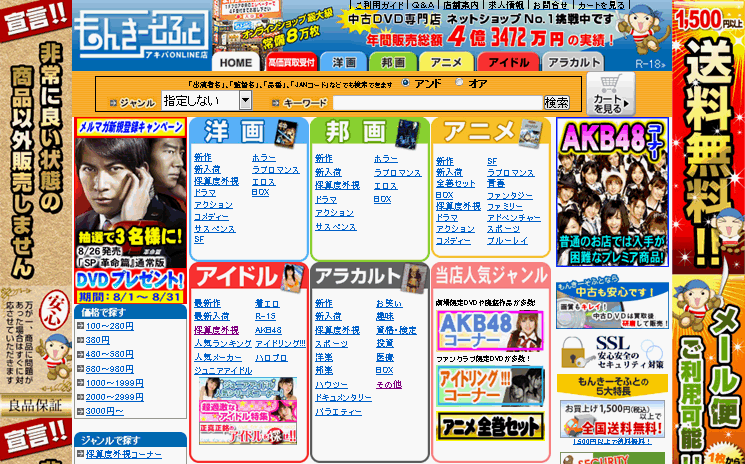745x464 pixels.
Task: Open the Q&A top link
Action: pos(423,5)
